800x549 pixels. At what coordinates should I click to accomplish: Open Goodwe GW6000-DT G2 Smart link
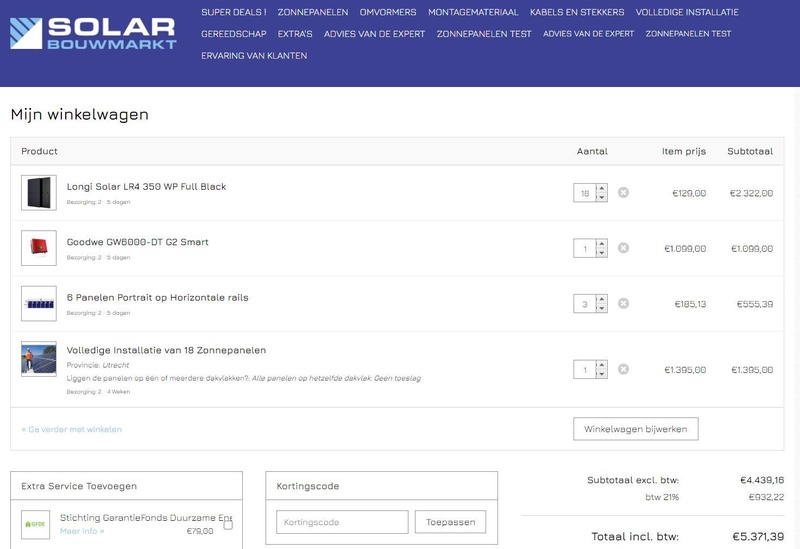pyautogui.click(x=138, y=242)
